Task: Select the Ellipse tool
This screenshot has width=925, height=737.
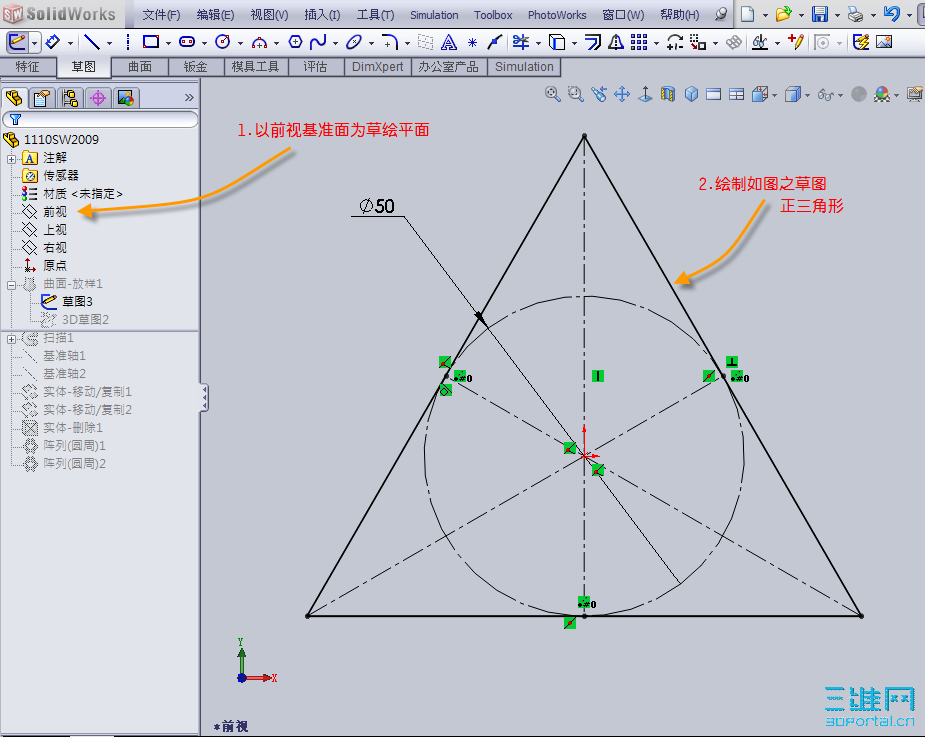Action: click(x=354, y=42)
